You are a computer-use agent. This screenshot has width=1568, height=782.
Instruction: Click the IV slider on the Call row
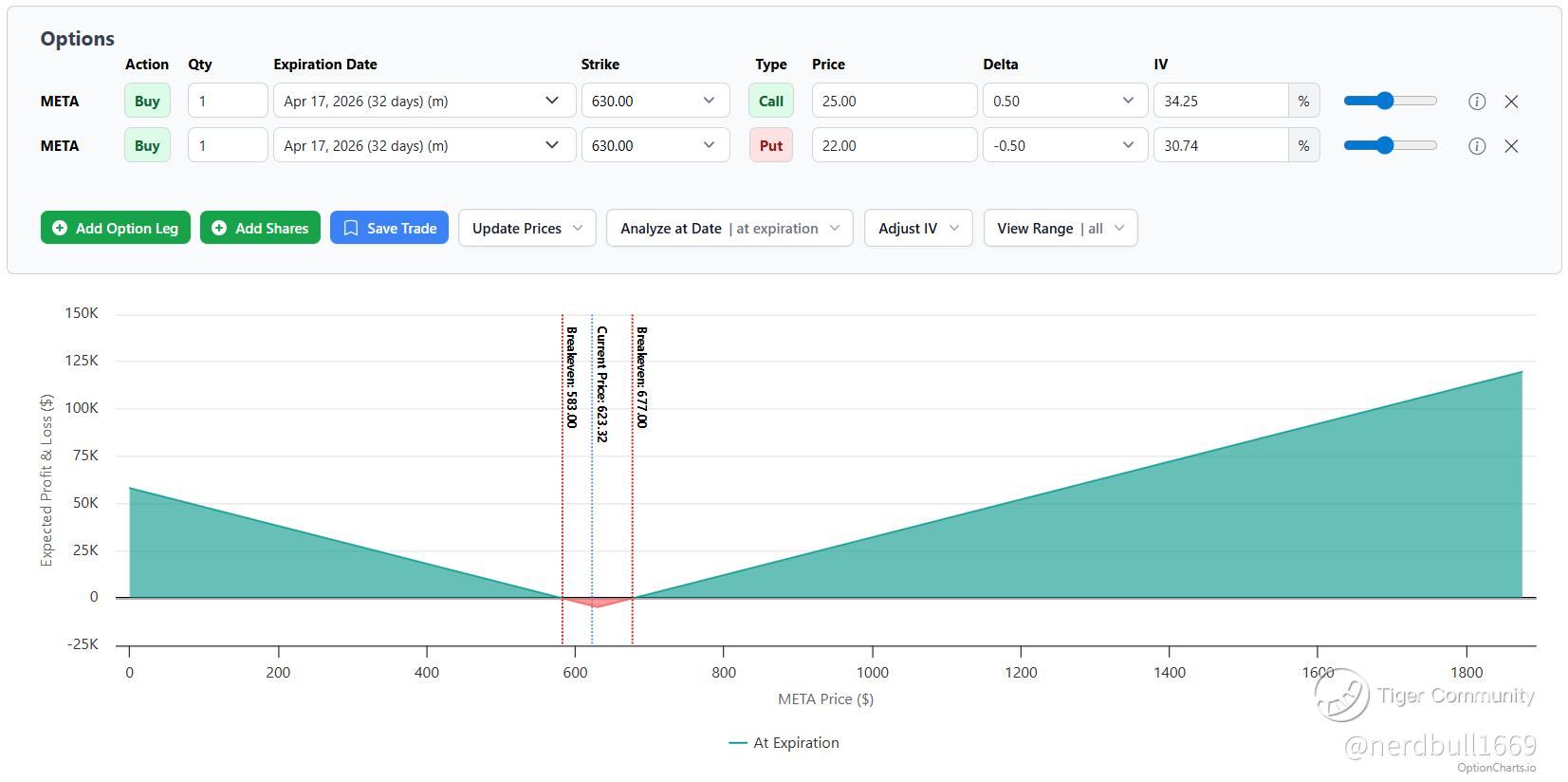tap(1390, 102)
